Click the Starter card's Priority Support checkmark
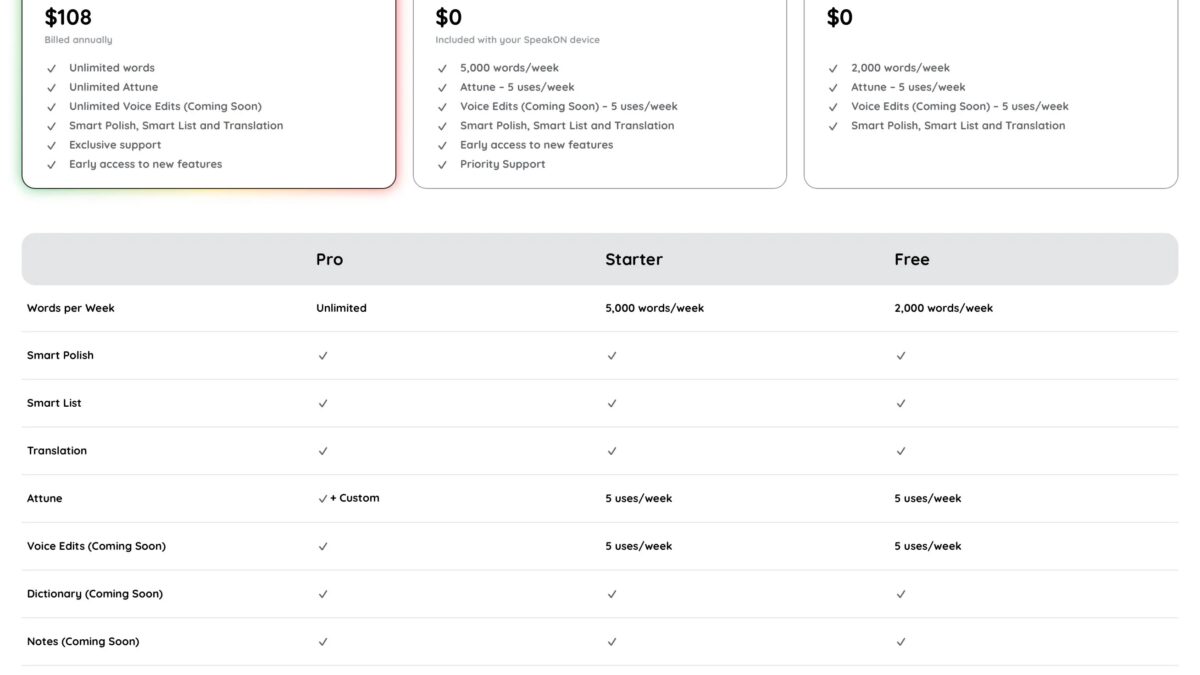The height and width of the screenshot is (675, 1200). [442, 165]
